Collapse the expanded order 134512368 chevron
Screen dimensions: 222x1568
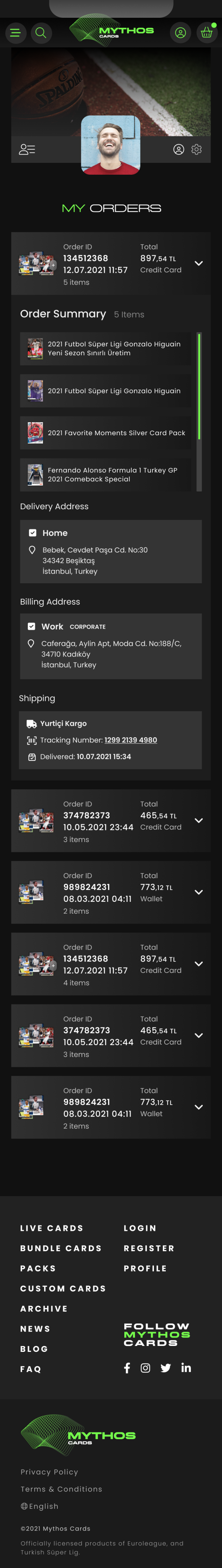[x=198, y=263]
